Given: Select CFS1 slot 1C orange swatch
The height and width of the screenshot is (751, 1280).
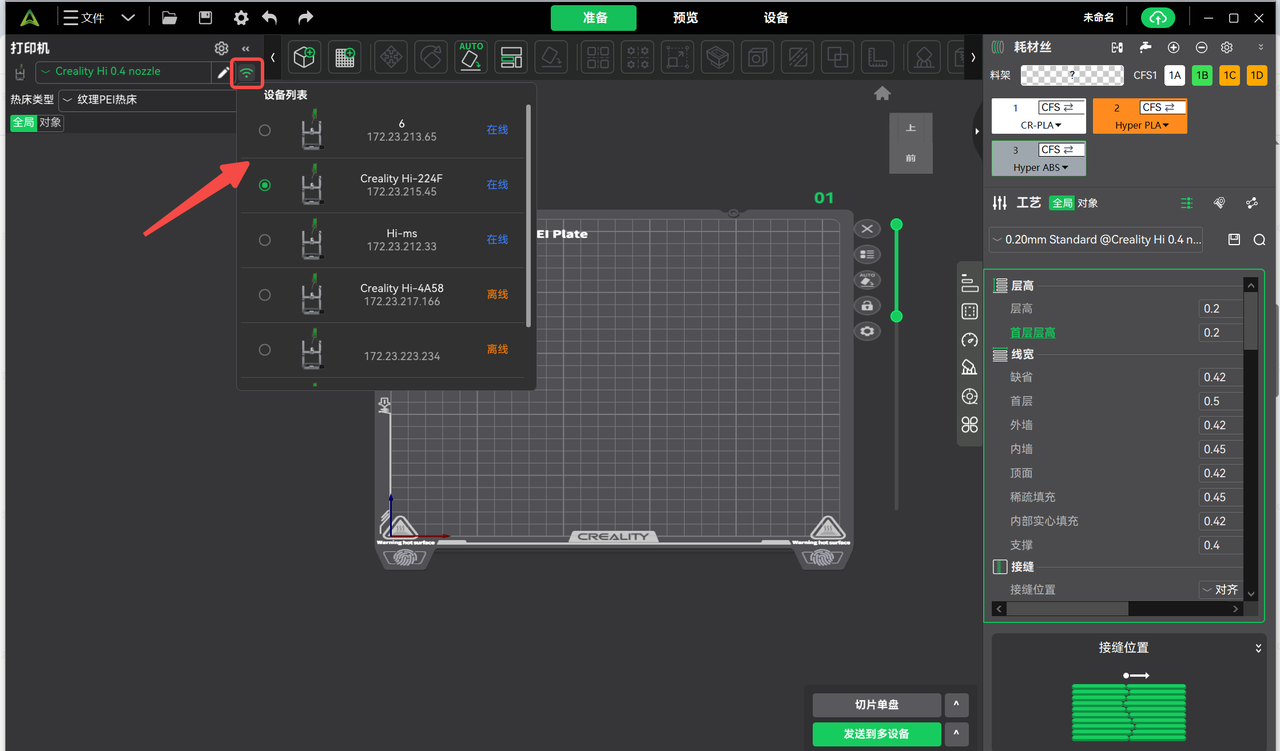Looking at the screenshot, I should coord(1229,75).
